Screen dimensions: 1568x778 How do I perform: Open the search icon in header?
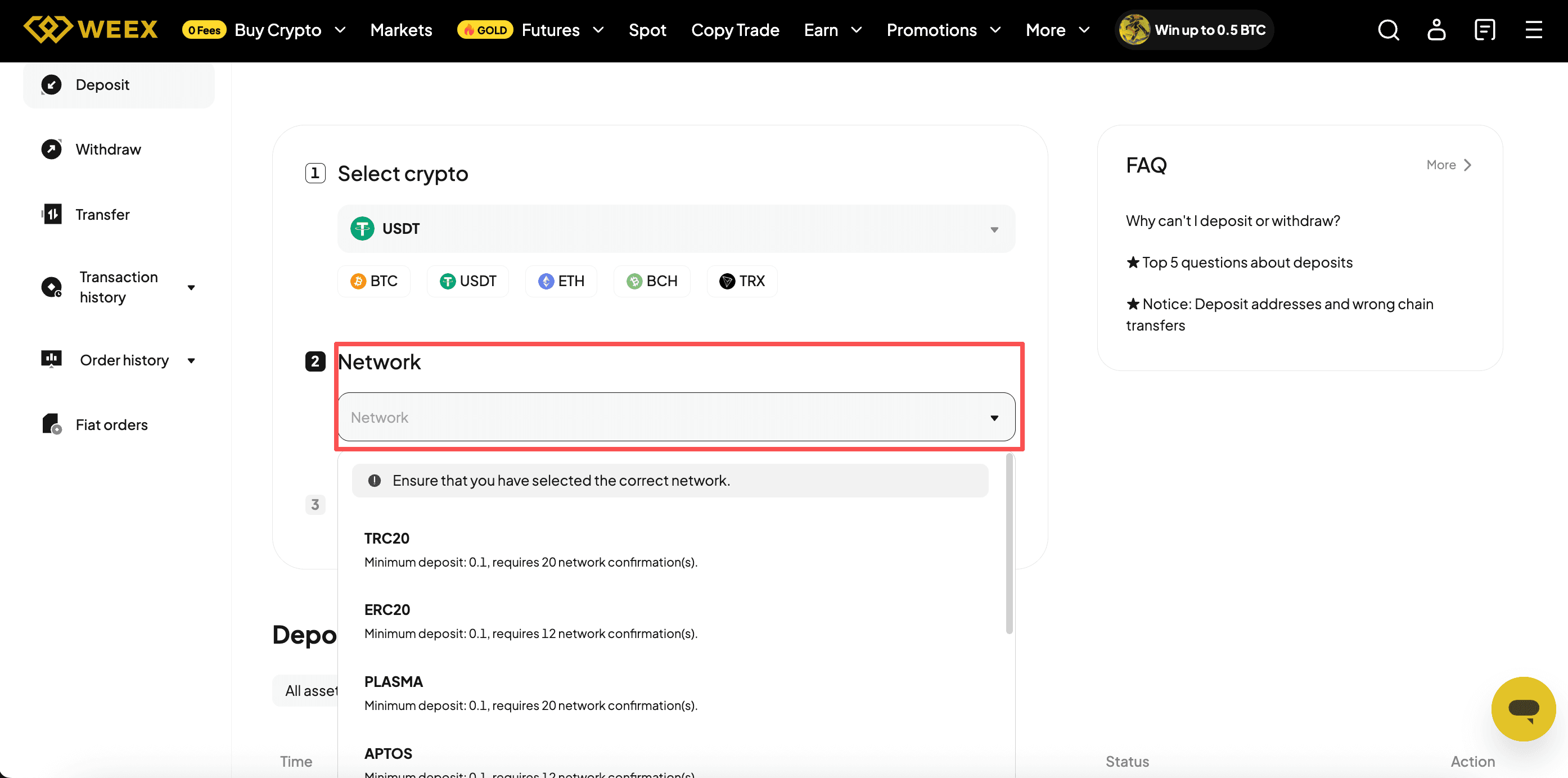pyautogui.click(x=1389, y=30)
